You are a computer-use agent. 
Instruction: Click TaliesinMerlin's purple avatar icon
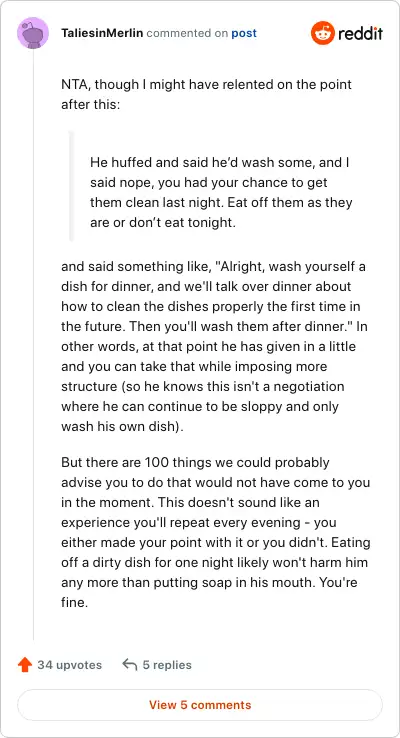pos(33,33)
